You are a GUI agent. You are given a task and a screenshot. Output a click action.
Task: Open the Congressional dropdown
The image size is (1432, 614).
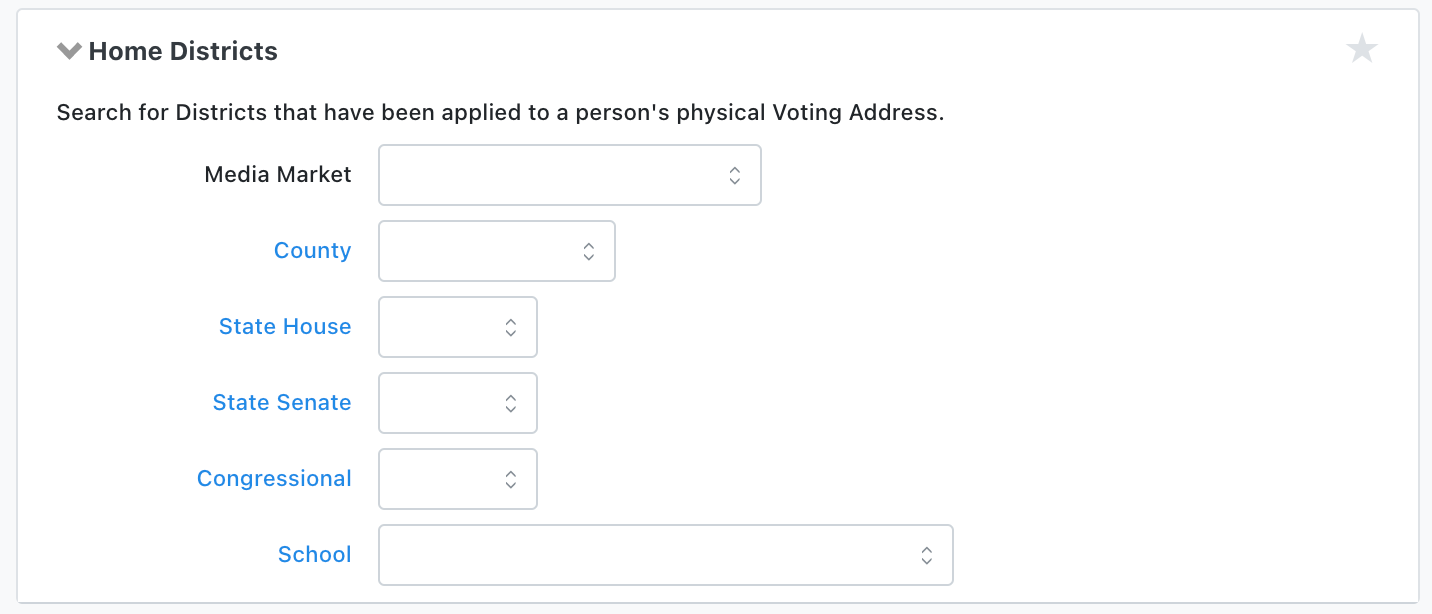click(457, 479)
